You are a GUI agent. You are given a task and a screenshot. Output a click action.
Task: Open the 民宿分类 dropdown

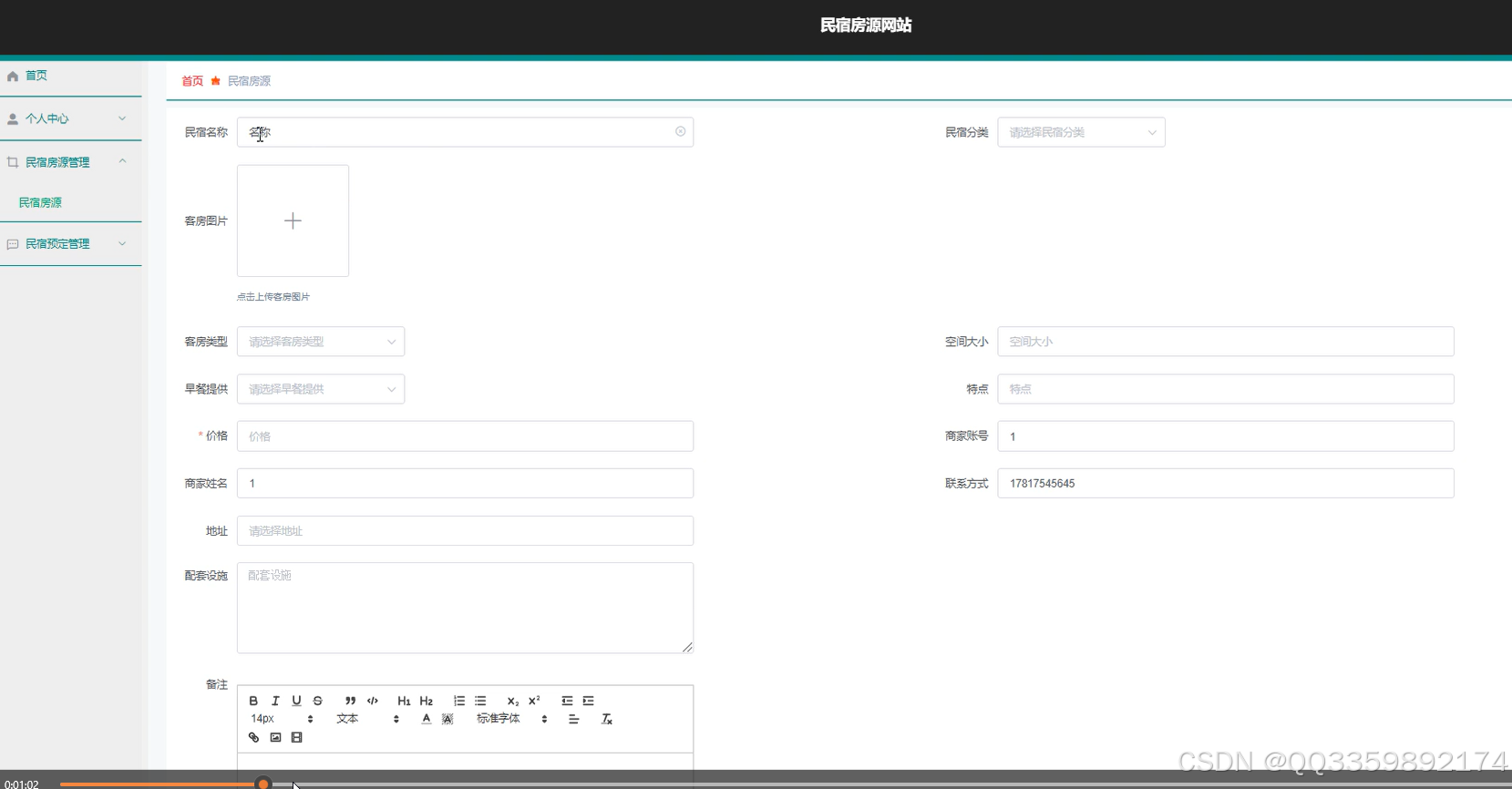pyautogui.click(x=1081, y=132)
